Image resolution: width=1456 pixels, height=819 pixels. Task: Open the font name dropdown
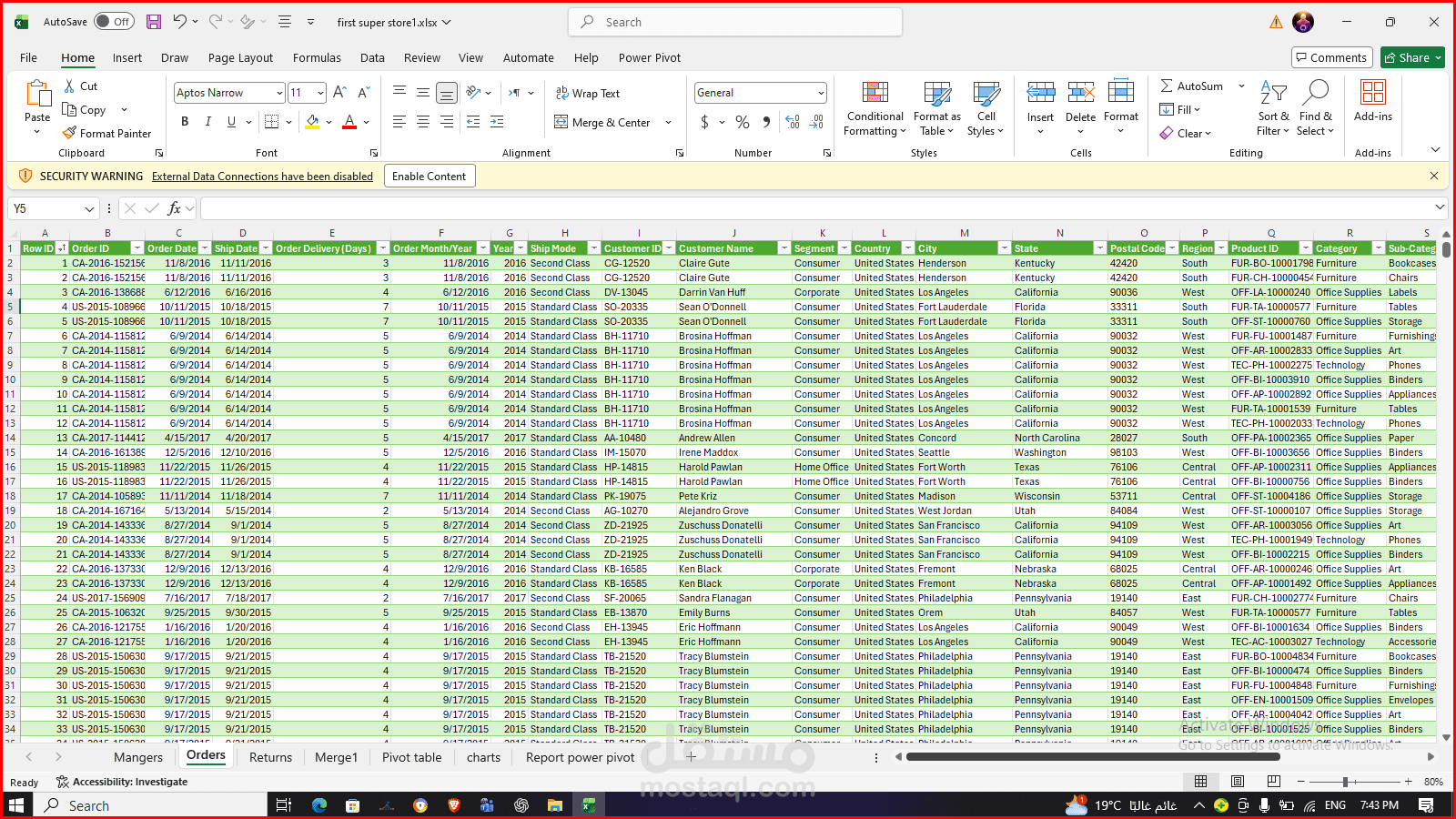coord(279,93)
